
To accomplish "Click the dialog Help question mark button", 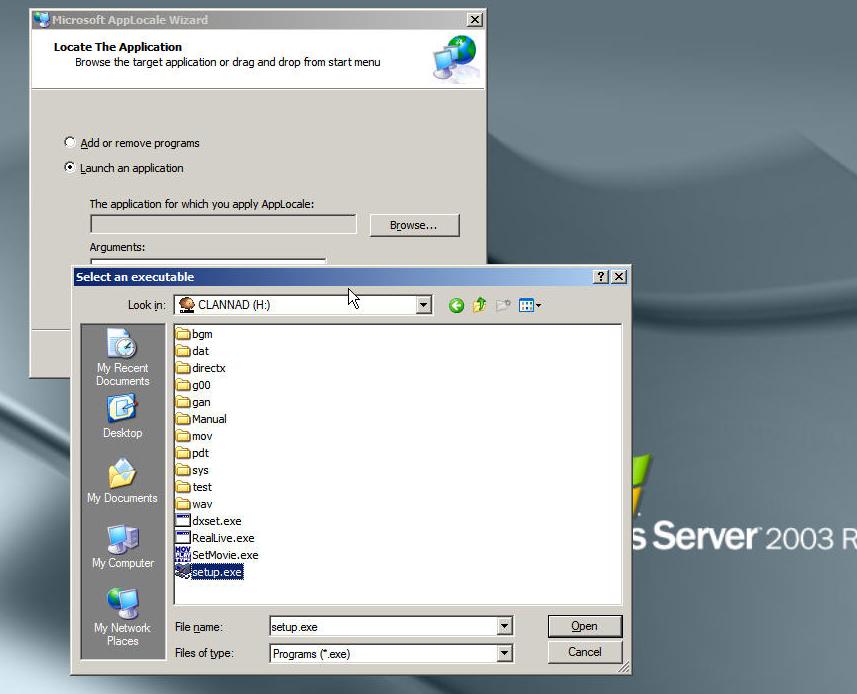I will (x=601, y=277).
